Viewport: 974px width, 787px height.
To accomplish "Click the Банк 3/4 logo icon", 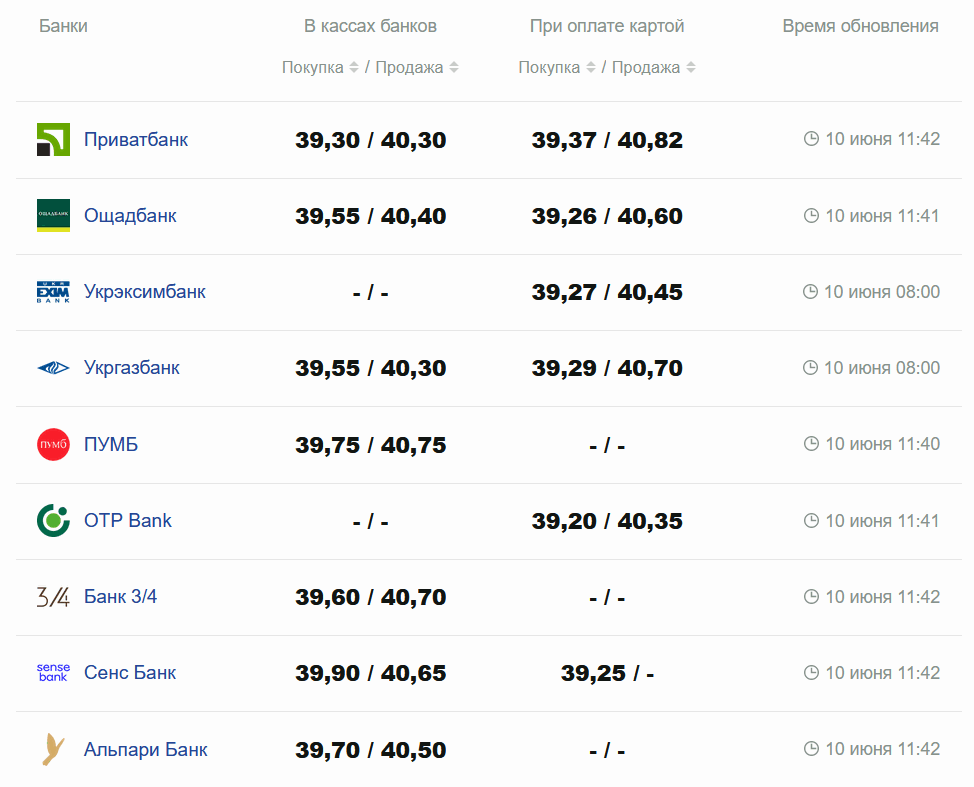I will click(x=53, y=597).
